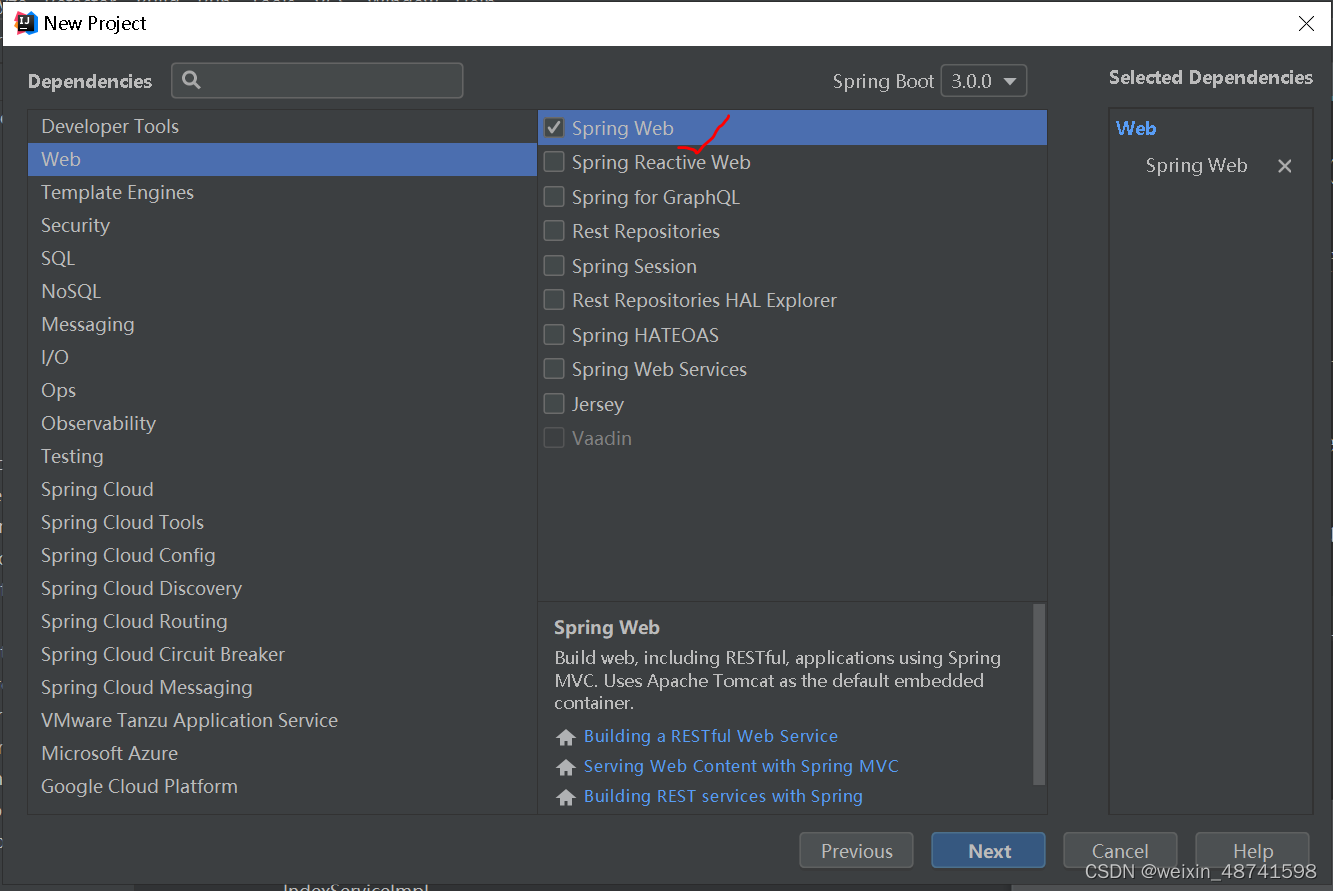Click the IntelliJ IDEA logo in title bar
The image size is (1333, 891).
point(26,23)
